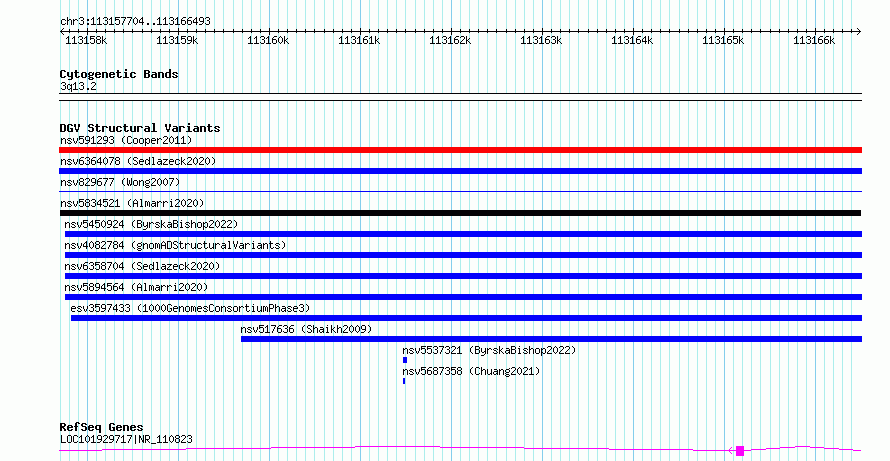This screenshot has height=461, width=890.
Task: Click the 113165k ruler label
Action: point(723,40)
